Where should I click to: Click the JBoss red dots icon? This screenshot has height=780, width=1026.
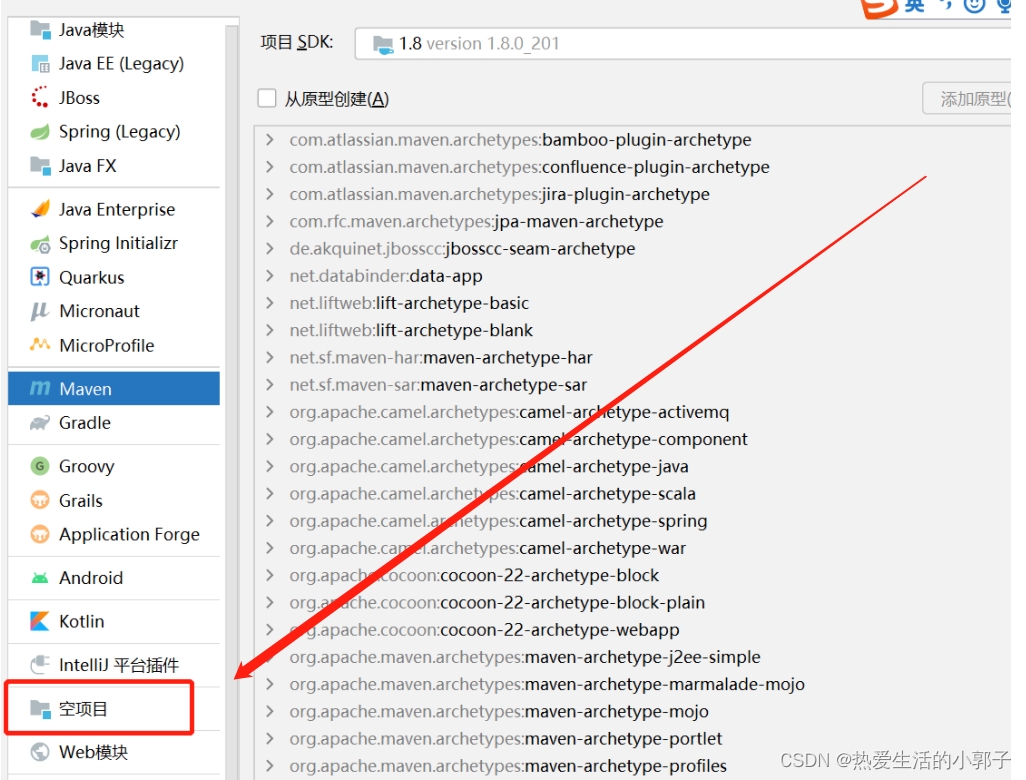(x=40, y=98)
